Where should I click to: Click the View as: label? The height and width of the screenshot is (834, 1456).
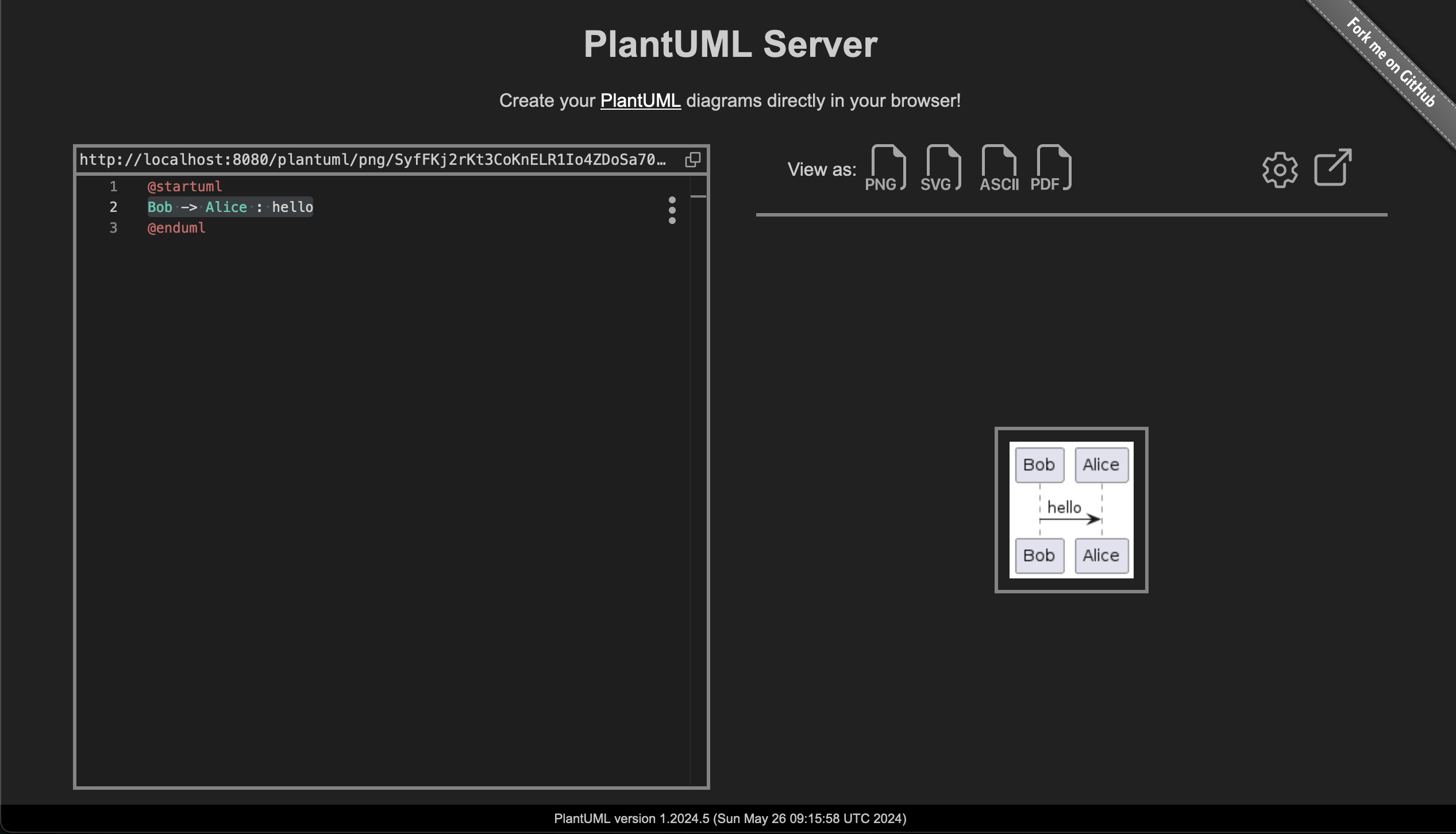[822, 169]
